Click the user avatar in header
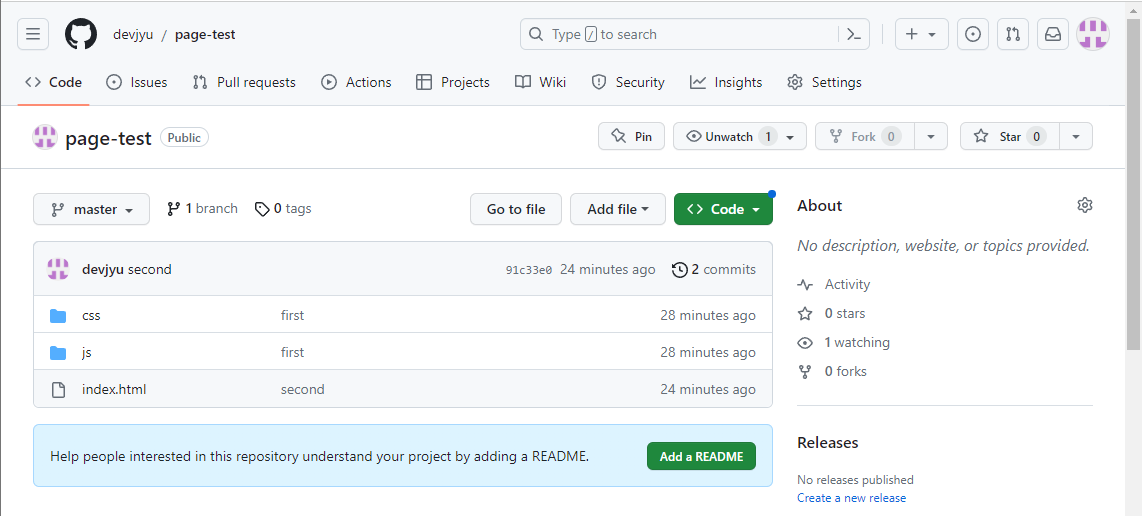Image resolution: width=1142 pixels, height=516 pixels. pos(1093,34)
